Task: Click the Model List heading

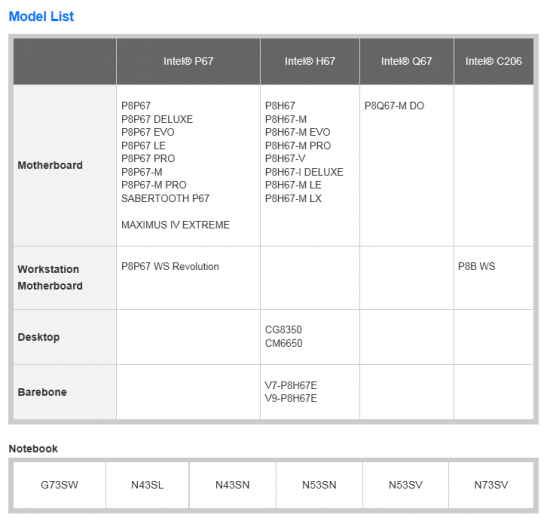Action: (41, 16)
